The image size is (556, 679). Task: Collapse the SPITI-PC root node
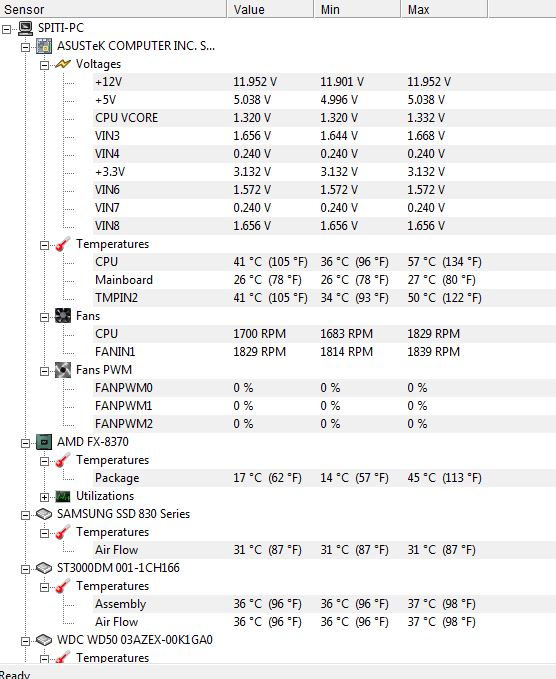tap(6, 29)
